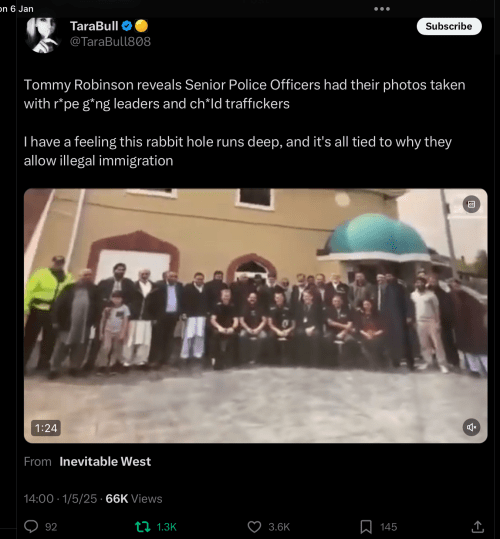Open the TaraBull display name link
The image size is (500, 539).
click(94, 26)
